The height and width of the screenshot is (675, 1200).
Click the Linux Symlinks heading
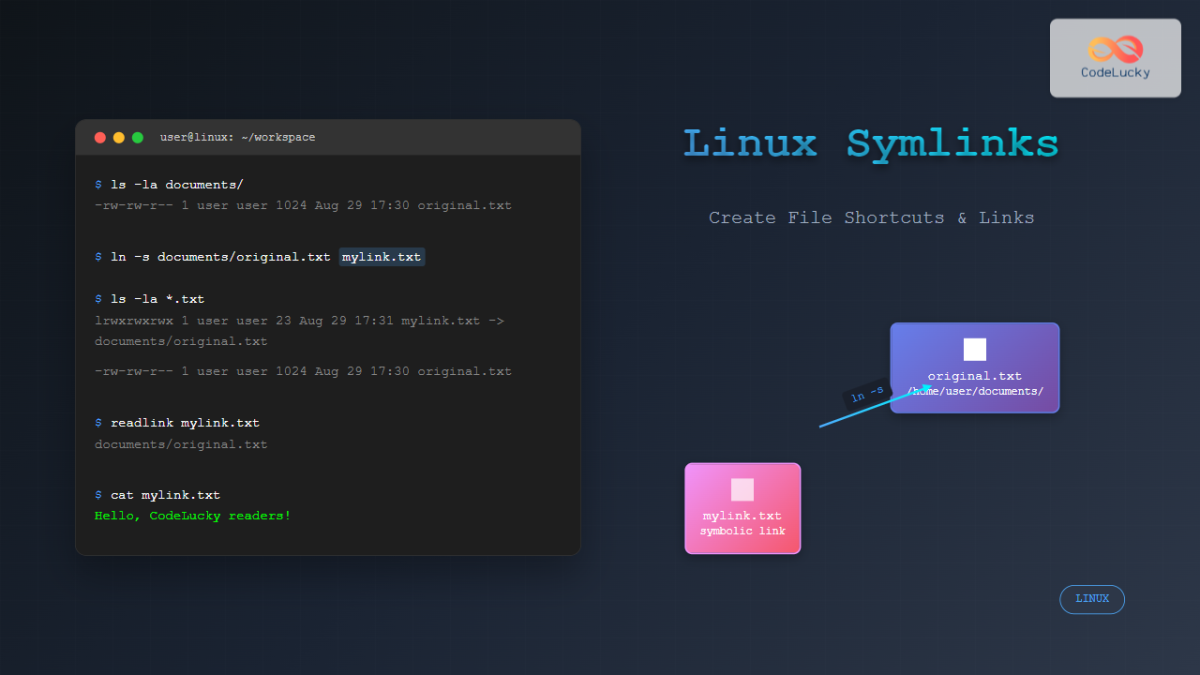coord(869,144)
